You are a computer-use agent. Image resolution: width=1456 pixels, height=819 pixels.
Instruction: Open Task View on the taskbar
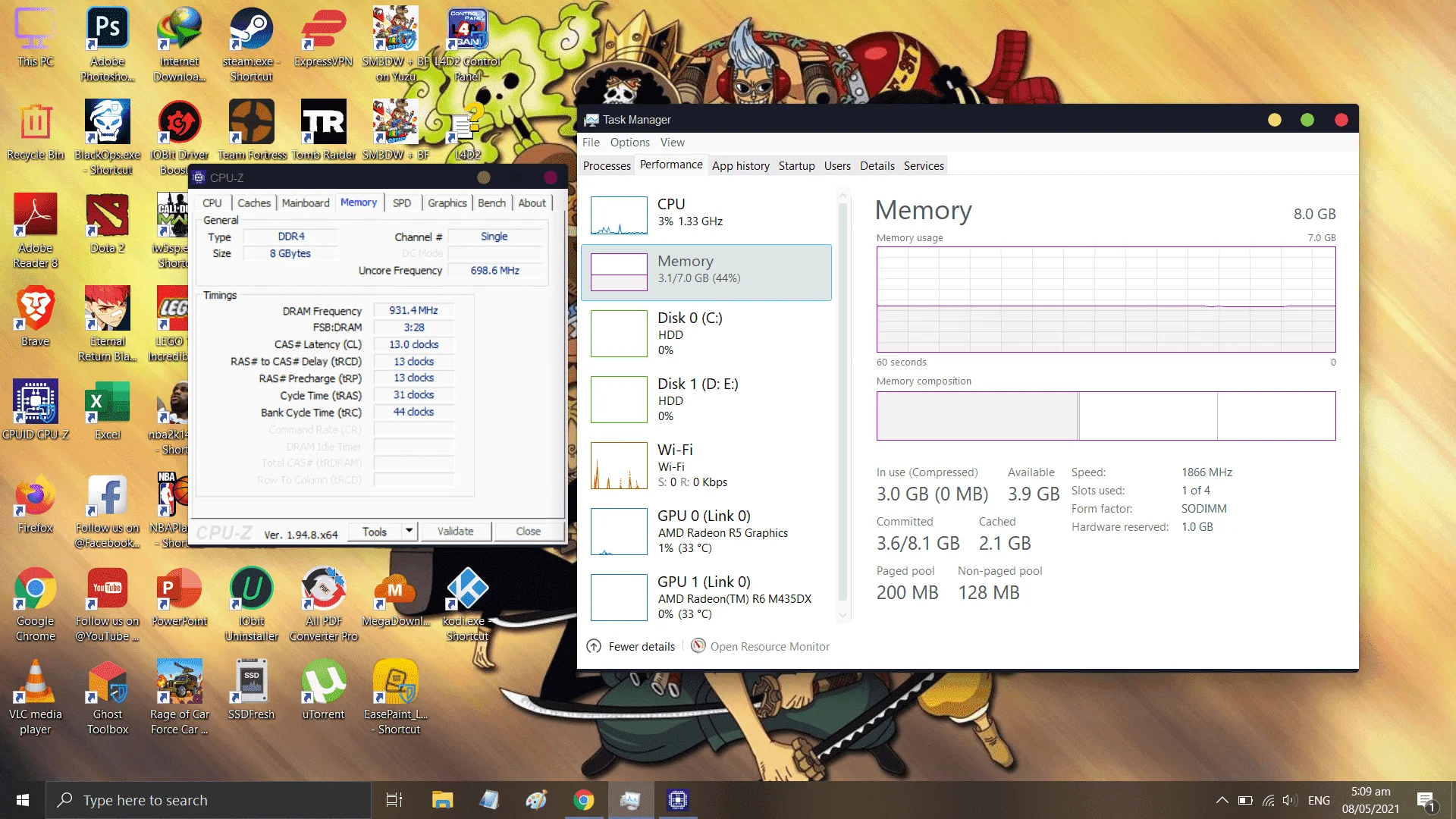pos(394,800)
